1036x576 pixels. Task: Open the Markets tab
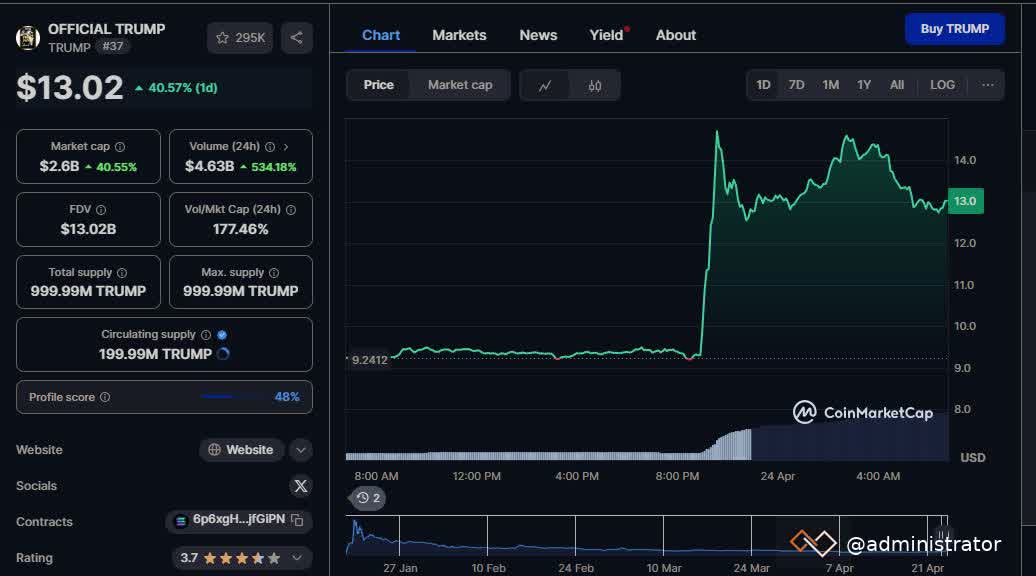coord(459,35)
